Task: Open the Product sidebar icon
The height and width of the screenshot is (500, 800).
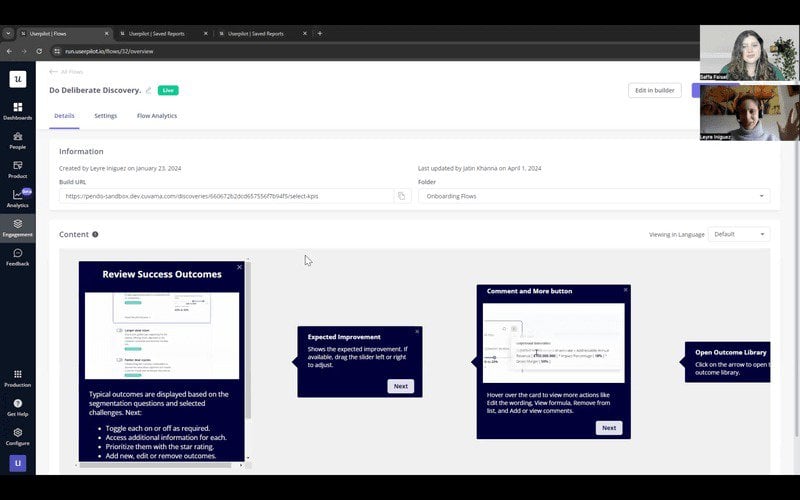Action: pyautogui.click(x=17, y=167)
